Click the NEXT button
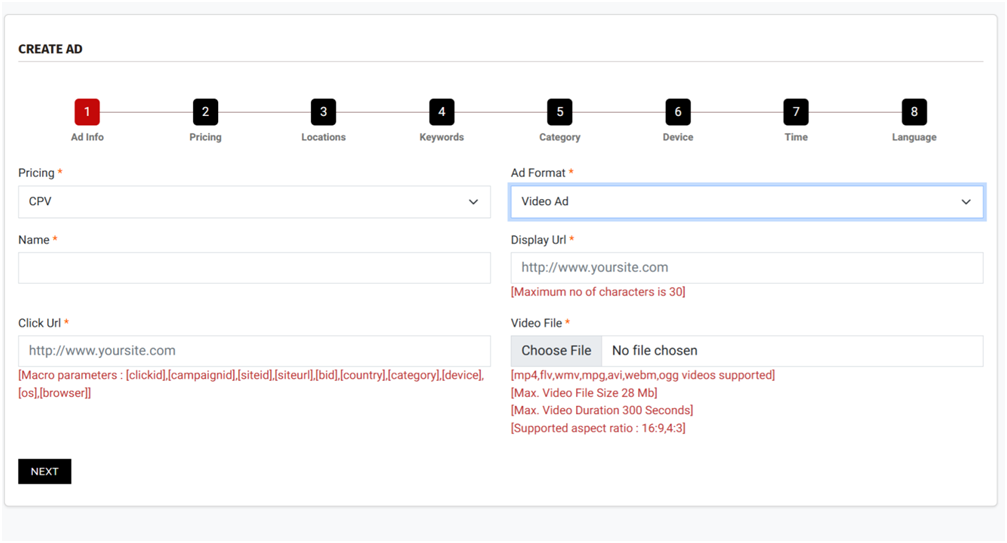 (45, 472)
